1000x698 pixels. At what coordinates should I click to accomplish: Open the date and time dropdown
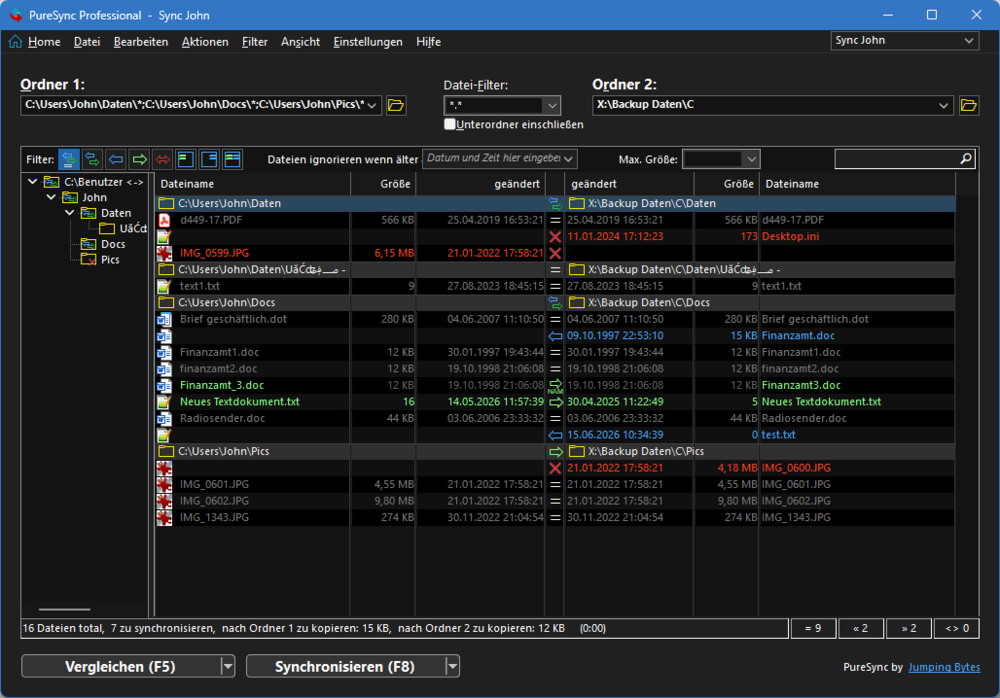(x=568, y=158)
